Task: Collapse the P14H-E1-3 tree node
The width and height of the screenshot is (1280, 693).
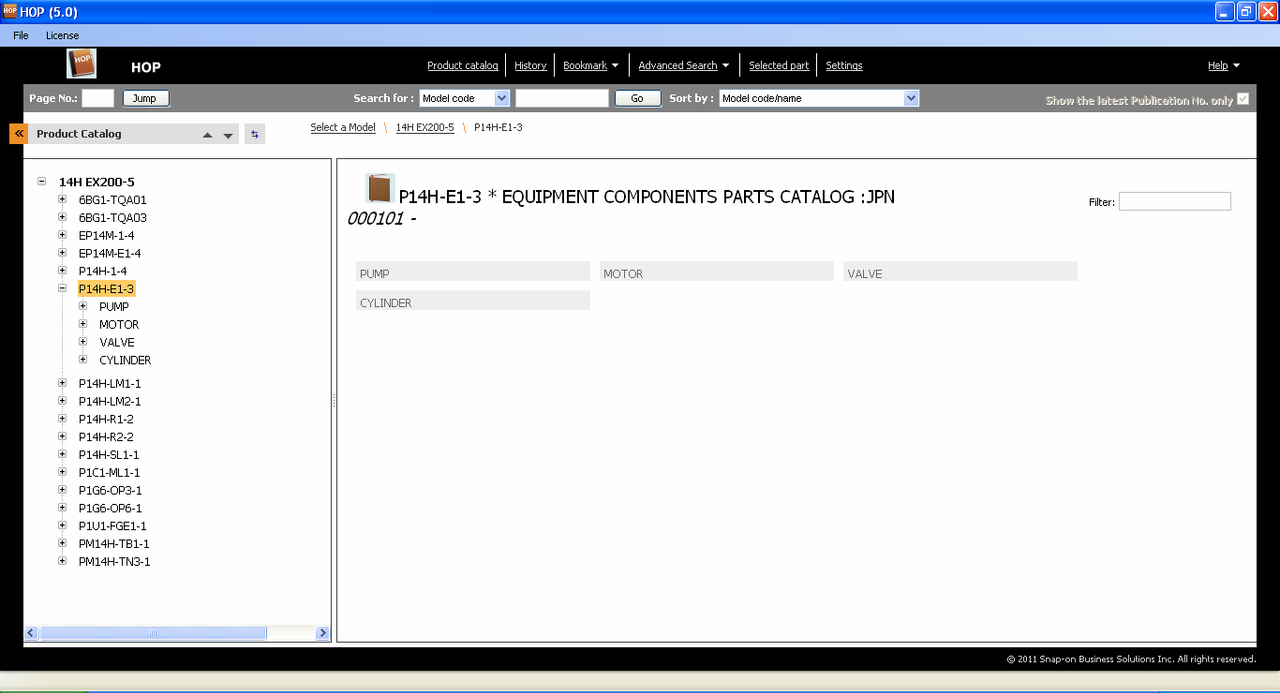Action: tap(62, 288)
